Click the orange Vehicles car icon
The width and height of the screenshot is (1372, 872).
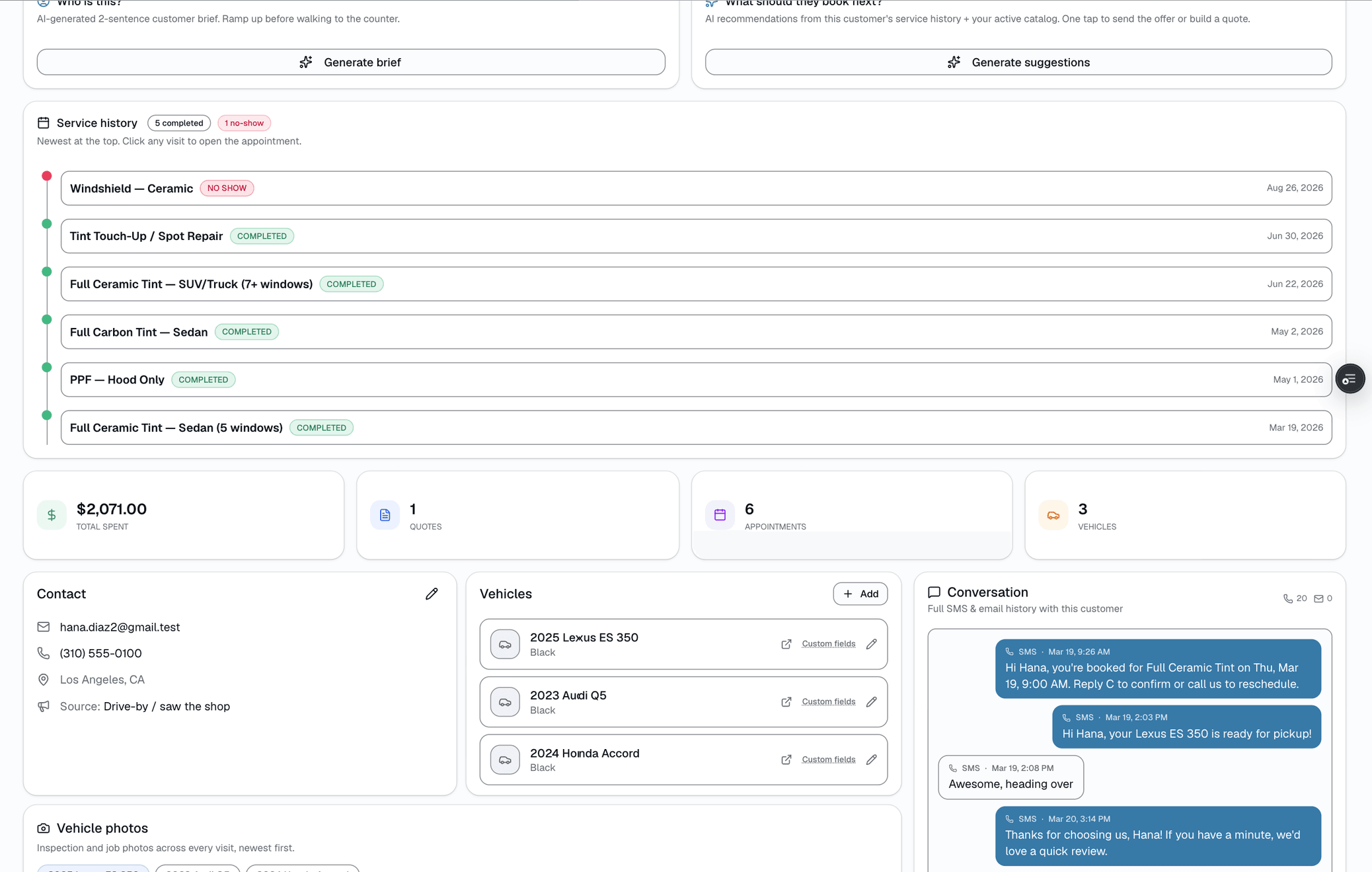tap(1053, 515)
